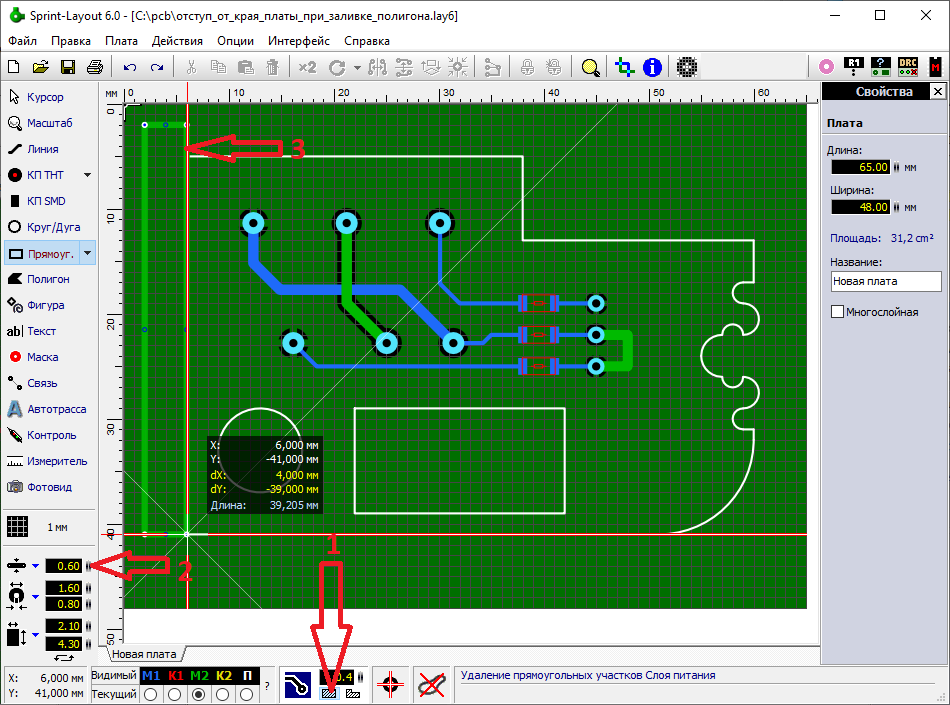The width and height of the screenshot is (950, 705).
Task: Expand the Прямоуг. tool dropdown arrow
Action: (x=87, y=253)
